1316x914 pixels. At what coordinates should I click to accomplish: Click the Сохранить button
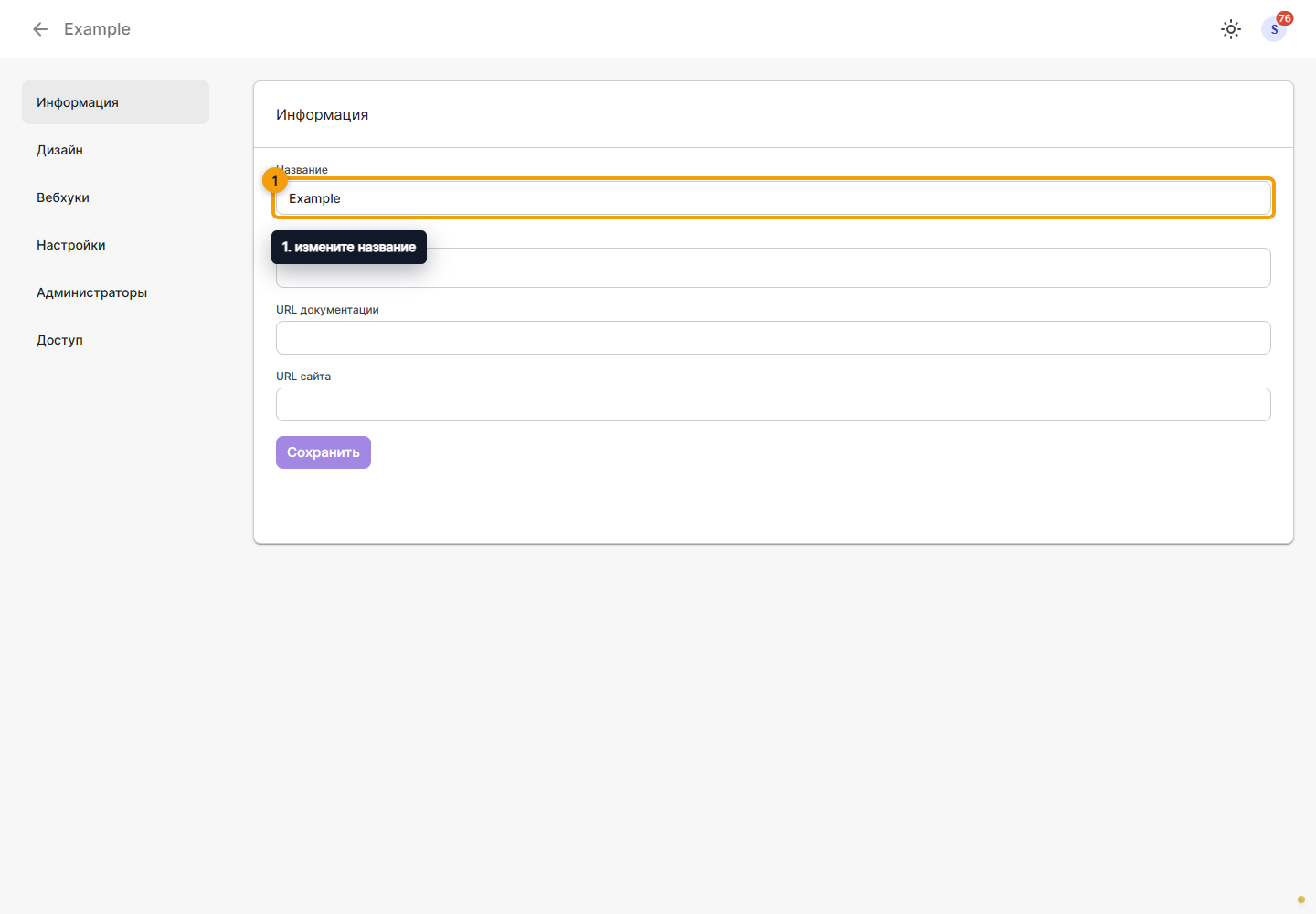tap(324, 452)
